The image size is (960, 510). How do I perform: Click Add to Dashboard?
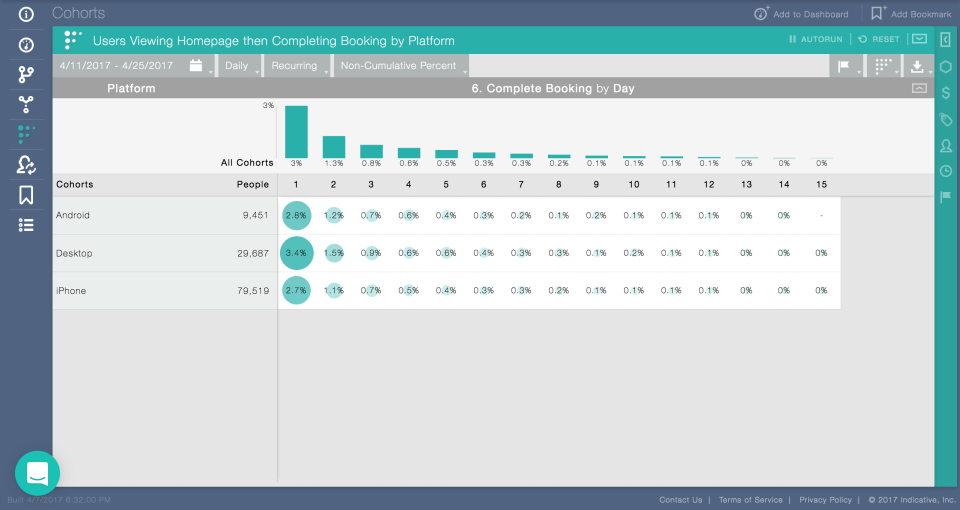[801, 13]
